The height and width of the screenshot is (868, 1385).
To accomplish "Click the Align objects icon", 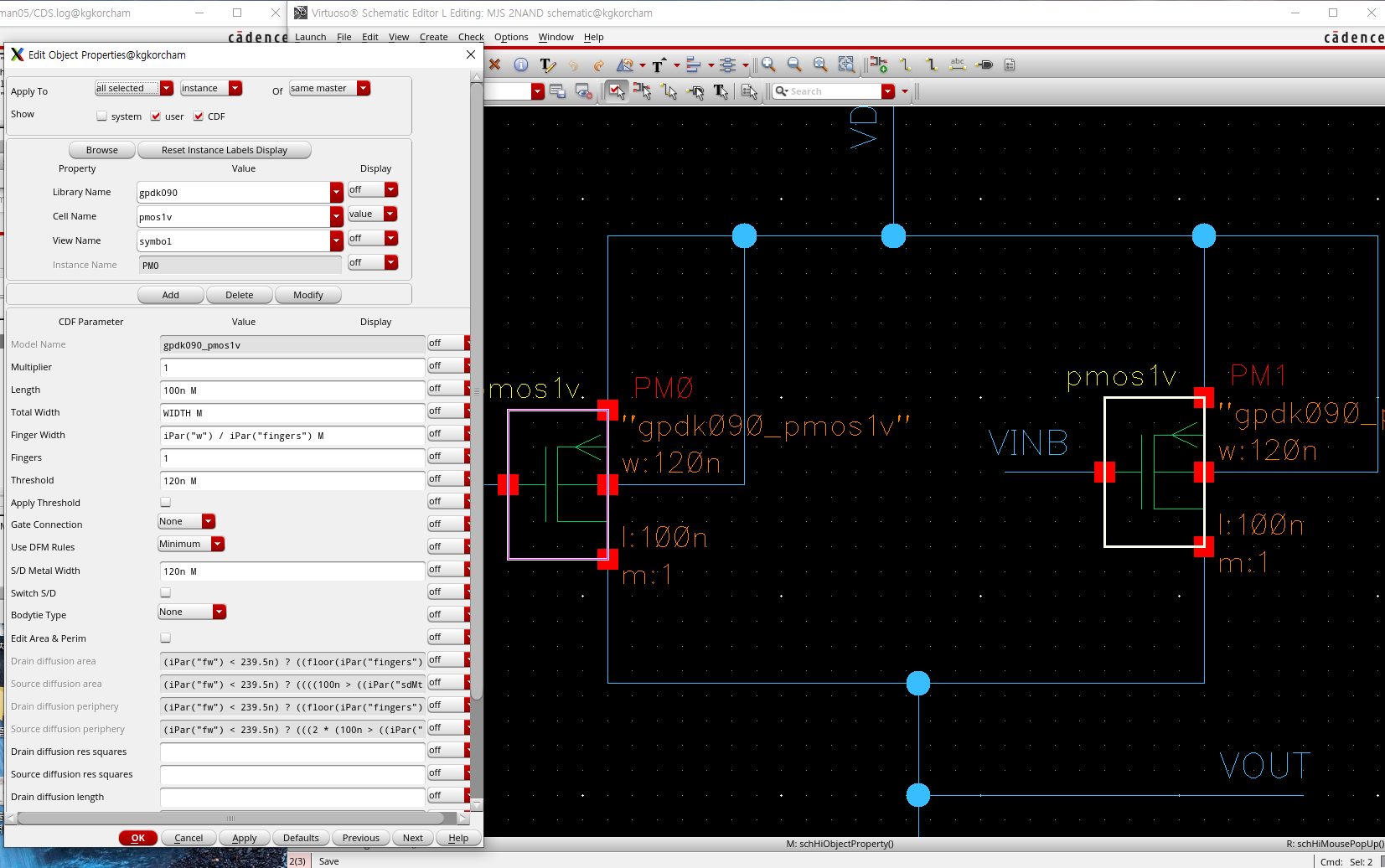I will coord(693,65).
